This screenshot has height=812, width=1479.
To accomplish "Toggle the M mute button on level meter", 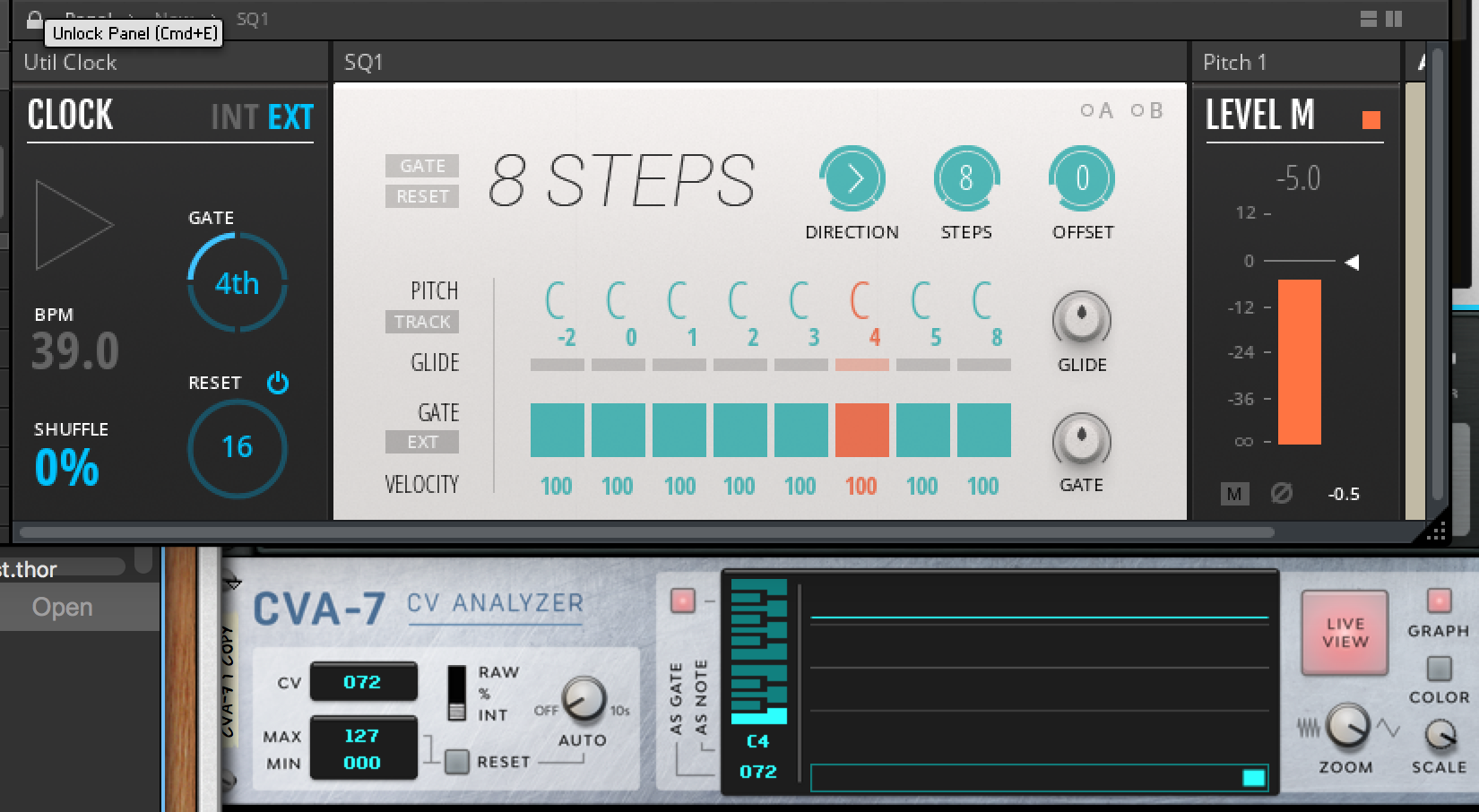I will [1235, 494].
